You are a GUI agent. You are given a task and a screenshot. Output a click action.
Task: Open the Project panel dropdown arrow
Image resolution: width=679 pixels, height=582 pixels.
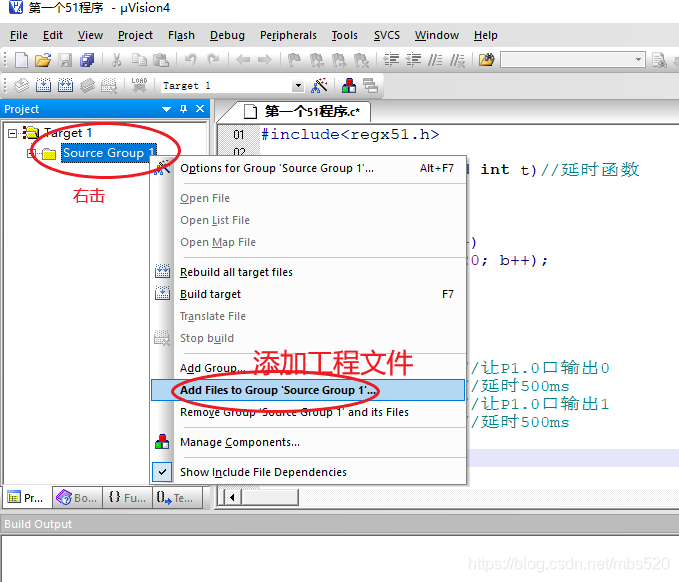(166, 109)
